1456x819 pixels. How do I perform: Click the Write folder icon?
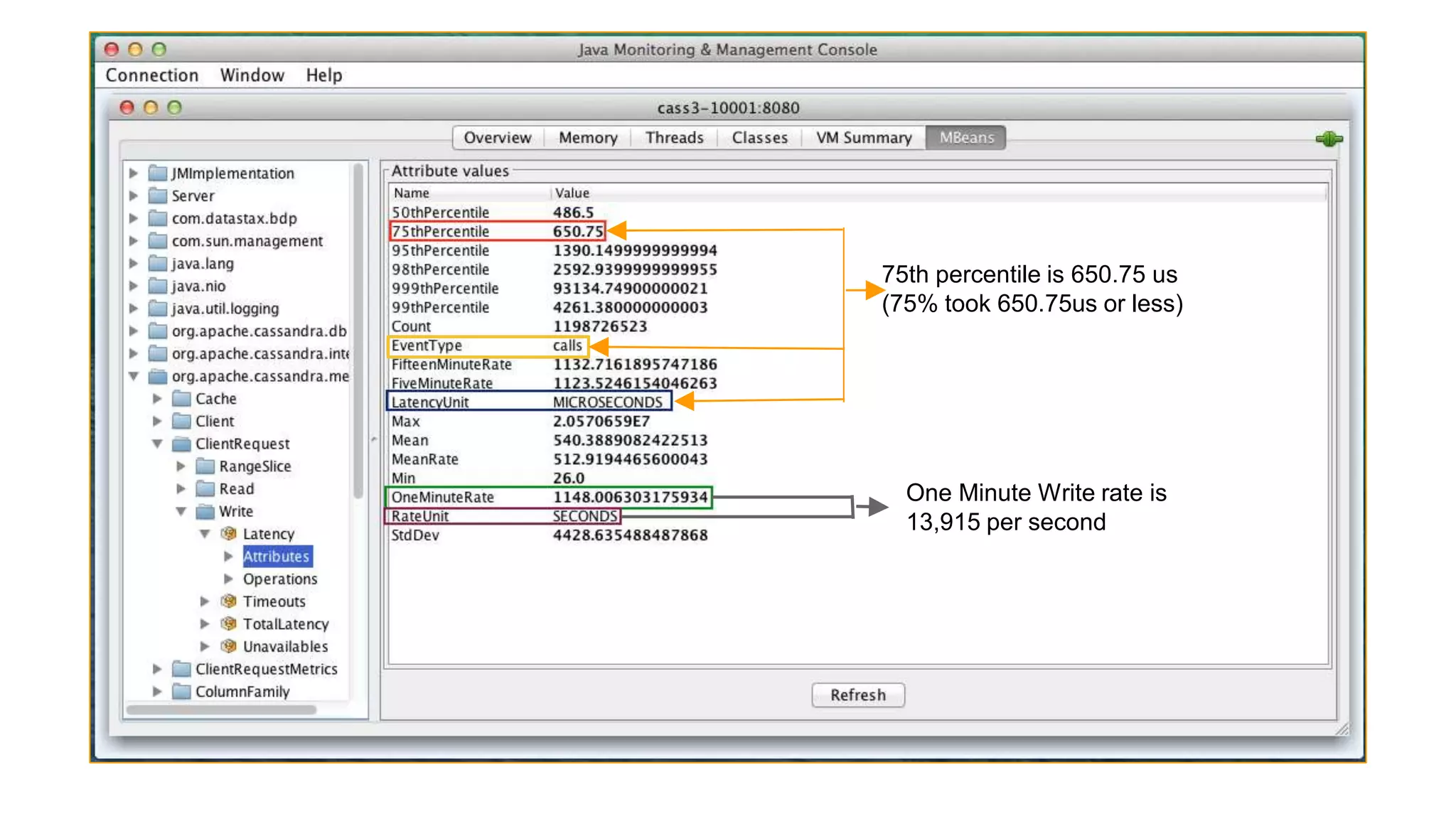205,511
